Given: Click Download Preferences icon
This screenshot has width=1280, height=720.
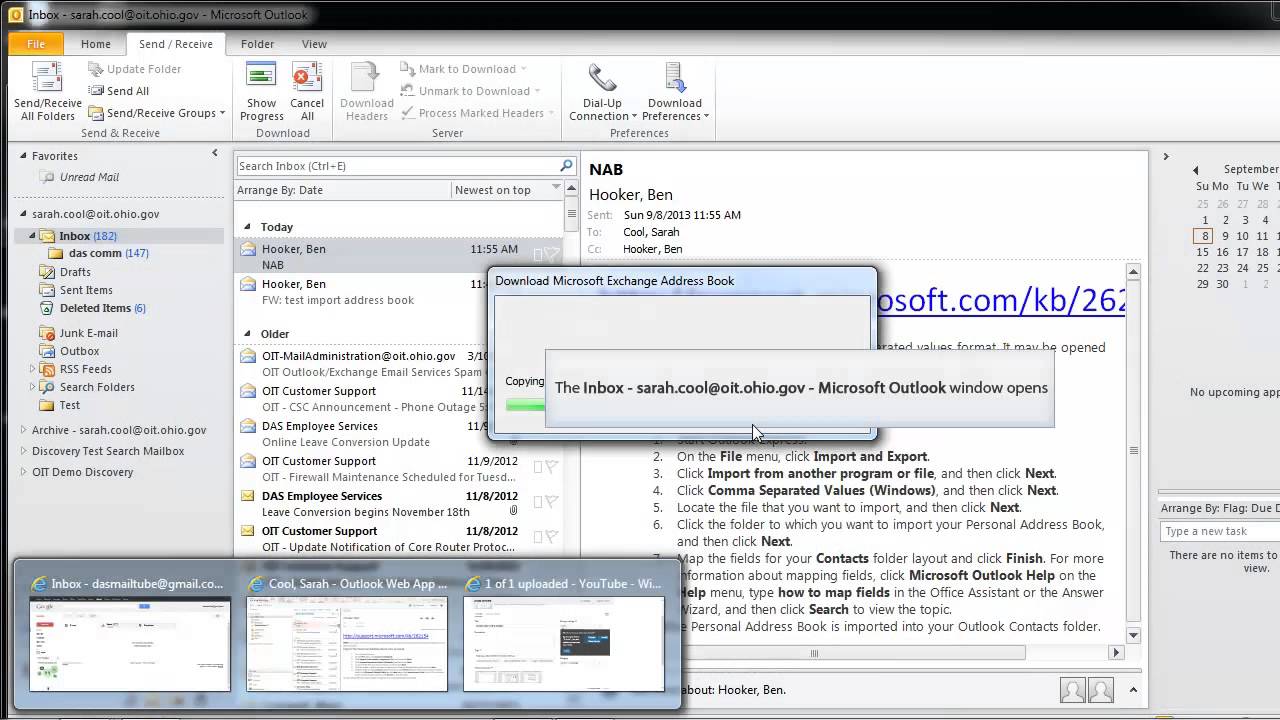Looking at the screenshot, I should 675,78.
